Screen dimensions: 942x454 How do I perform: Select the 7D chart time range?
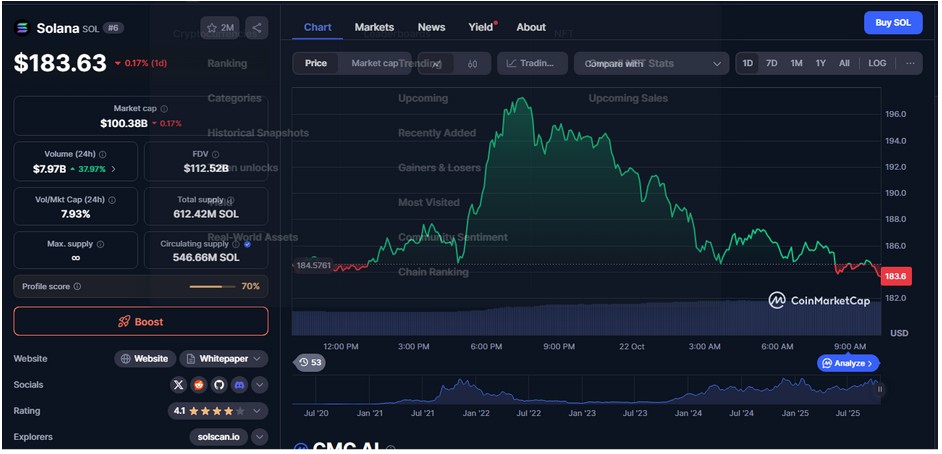click(772, 63)
